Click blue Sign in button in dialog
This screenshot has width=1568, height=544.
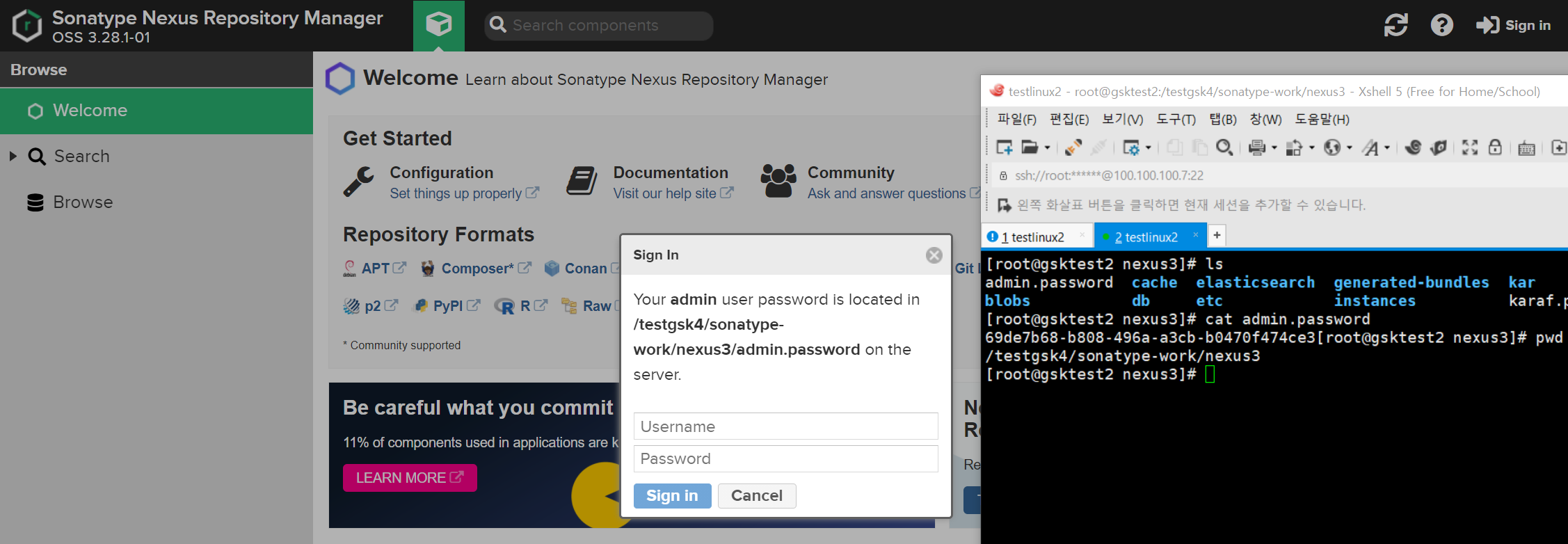click(672, 495)
